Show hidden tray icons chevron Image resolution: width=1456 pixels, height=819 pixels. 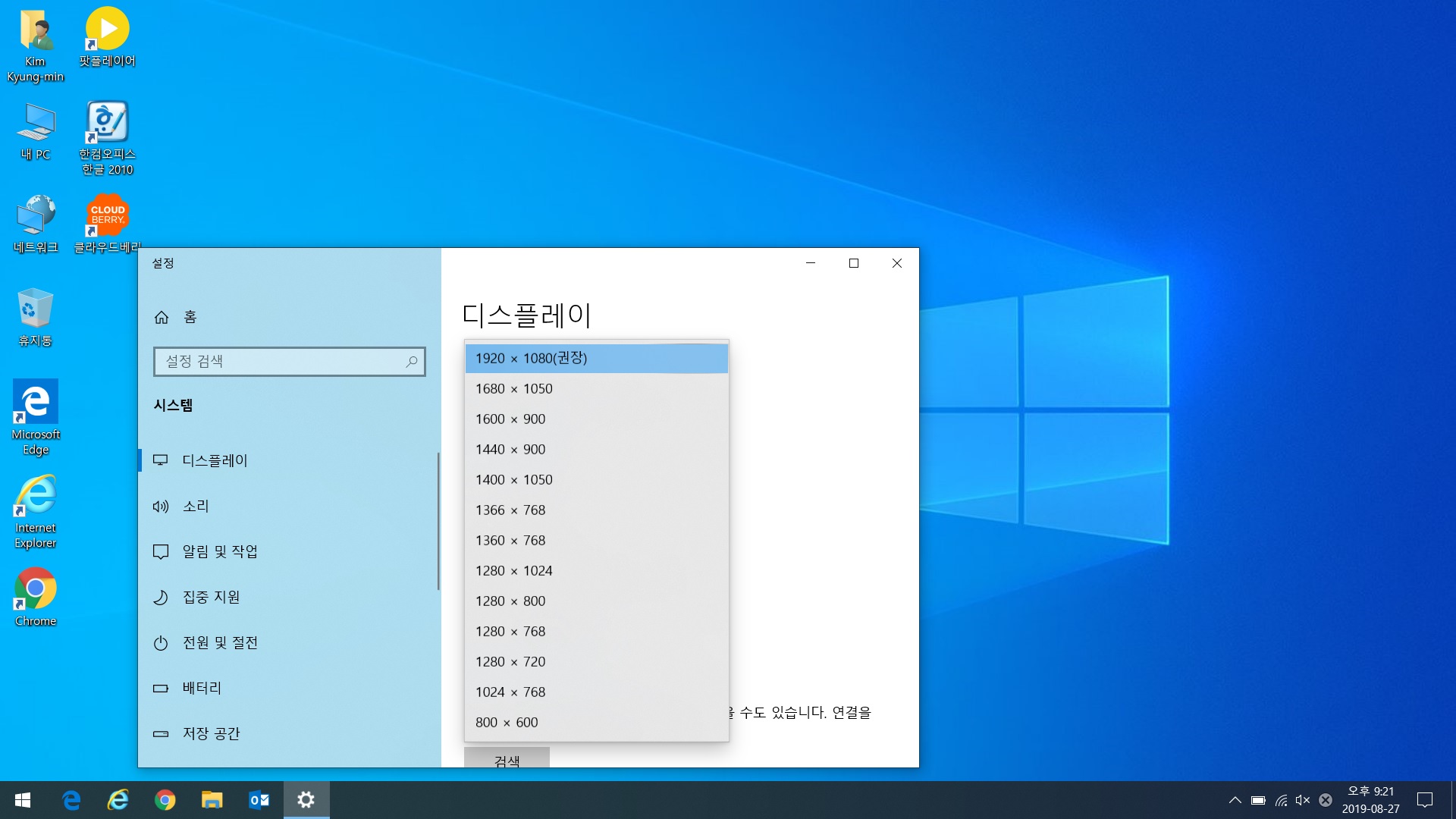tap(1235, 800)
